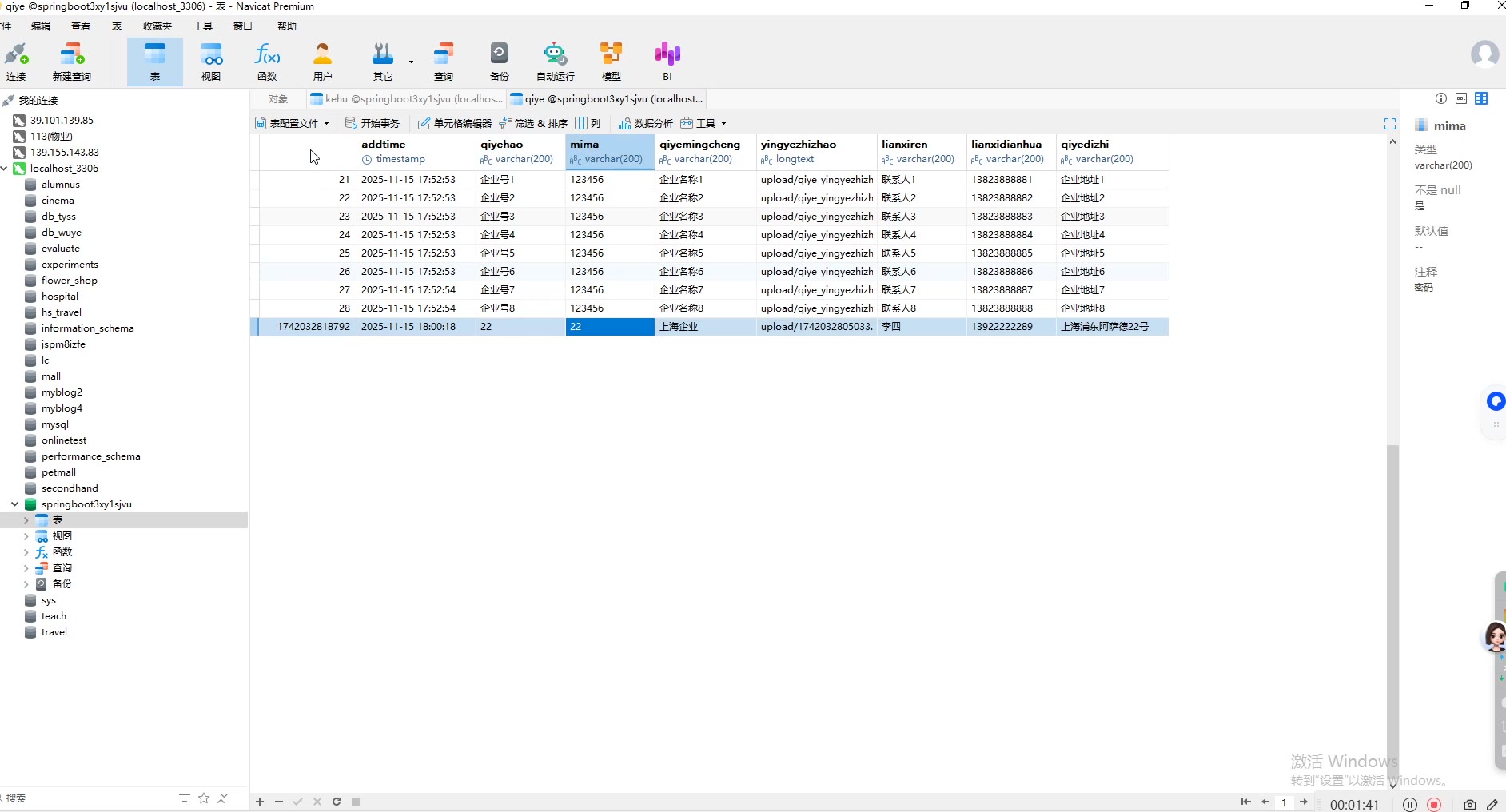Click 开始事务 (Begin Transaction)
Viewport: 1506px width, 812px height.
coord(373,123)
